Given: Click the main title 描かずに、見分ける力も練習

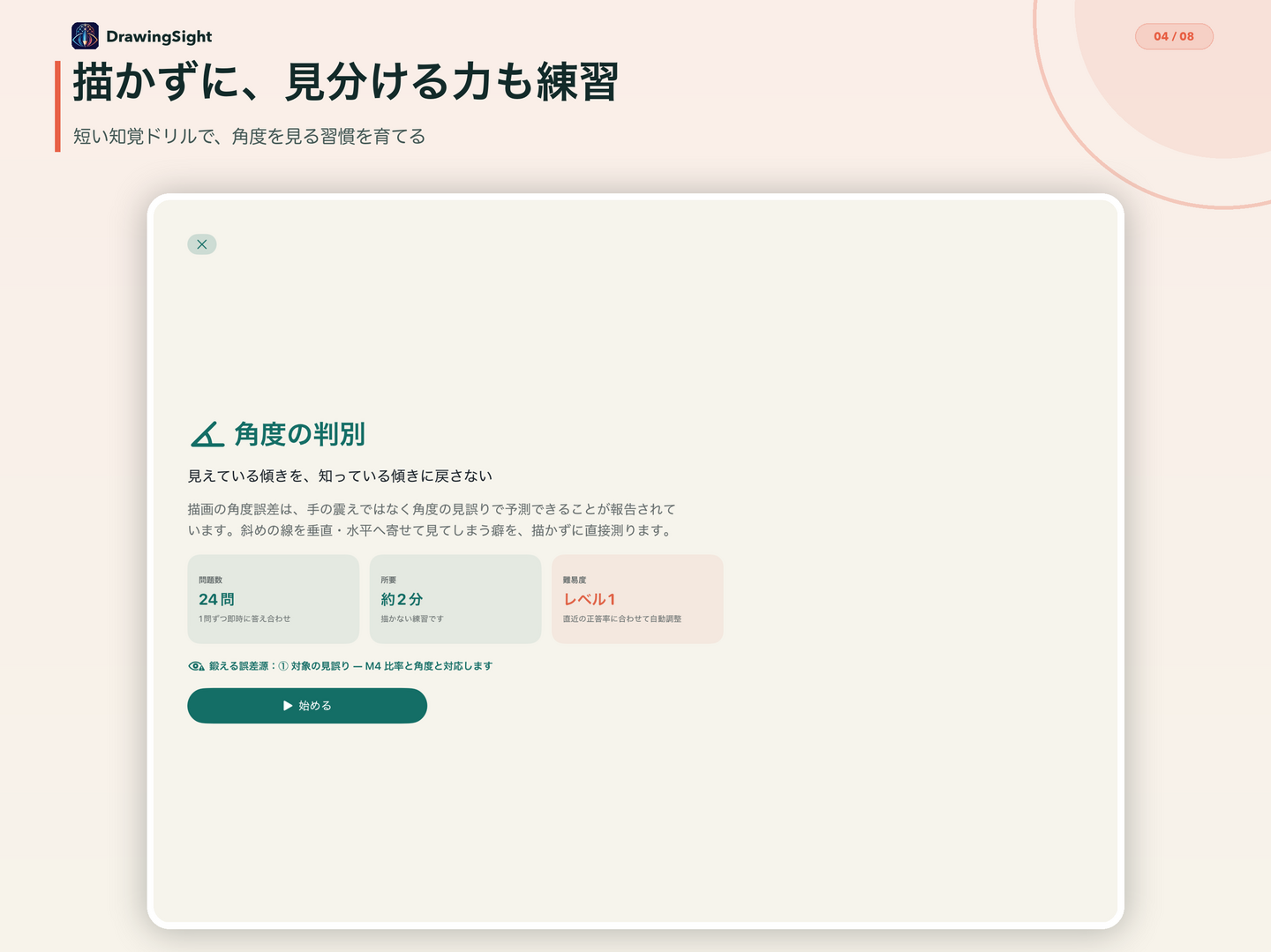Looking at the screenshot, I should point(345,82).
